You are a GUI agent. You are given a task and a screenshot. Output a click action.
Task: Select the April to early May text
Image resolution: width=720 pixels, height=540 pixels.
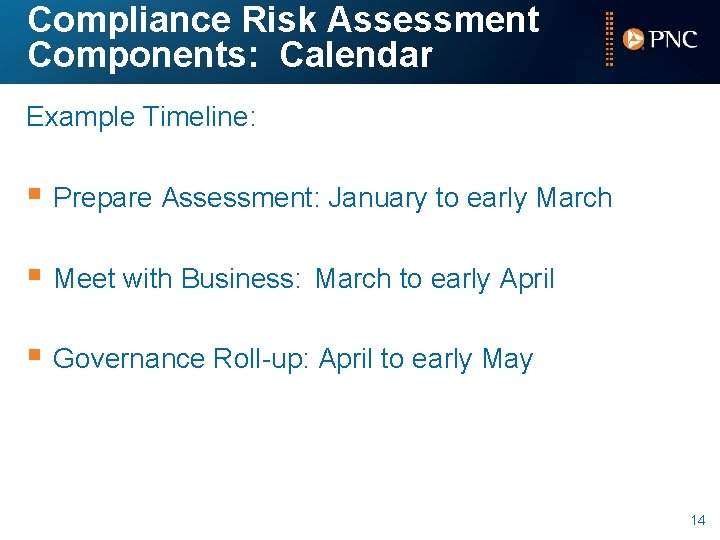tap(426, 359)
